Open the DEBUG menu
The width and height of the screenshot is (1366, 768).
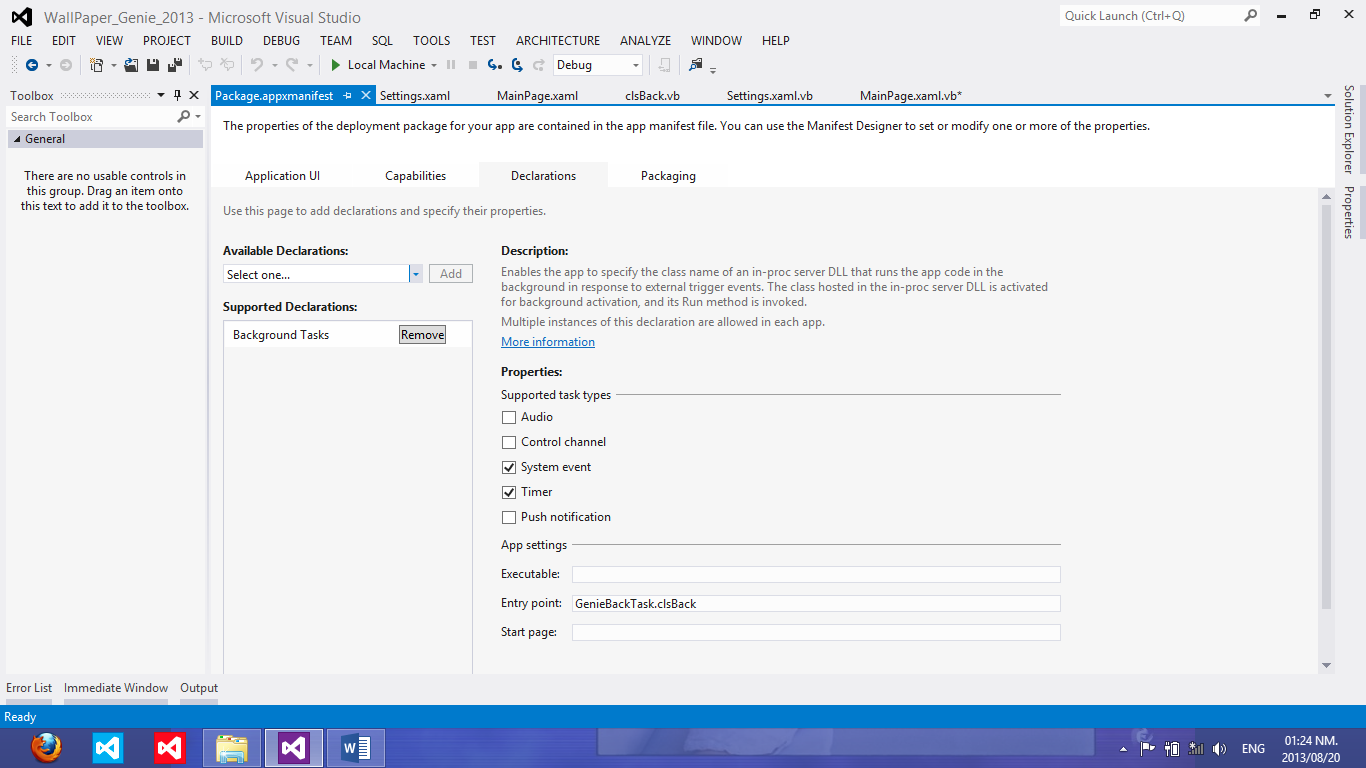[x=281, y=41]
